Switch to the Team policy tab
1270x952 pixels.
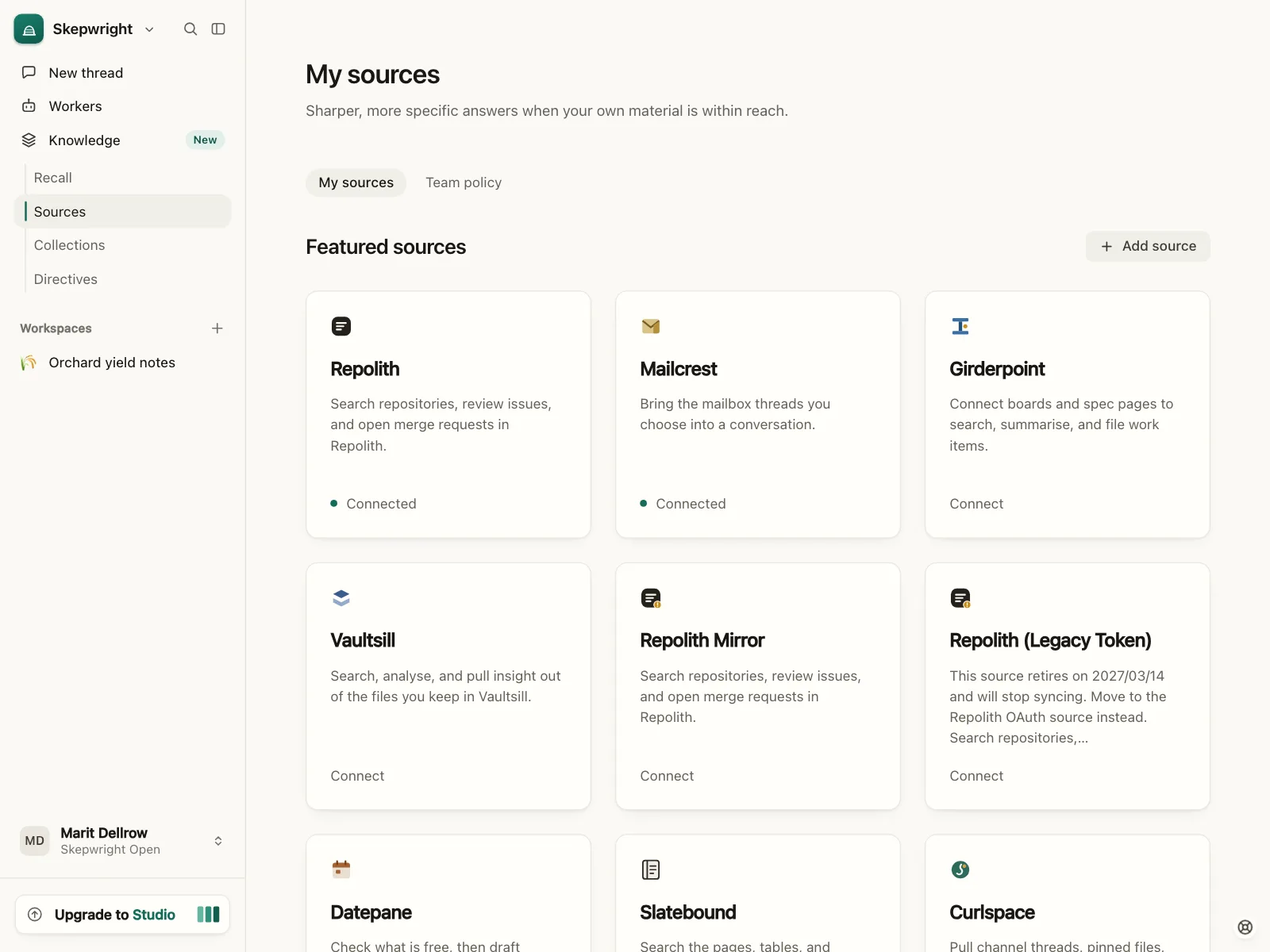[x=464, y=182]
